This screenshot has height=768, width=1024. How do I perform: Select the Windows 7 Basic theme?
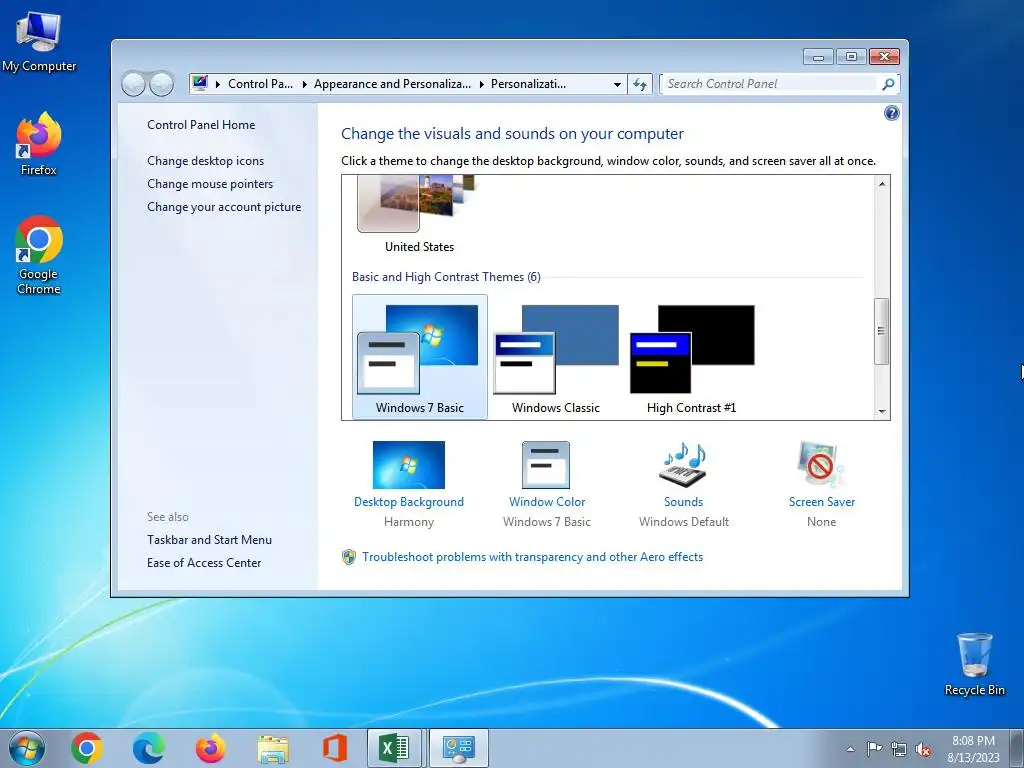pyautogui.click(x=419, y=357)
